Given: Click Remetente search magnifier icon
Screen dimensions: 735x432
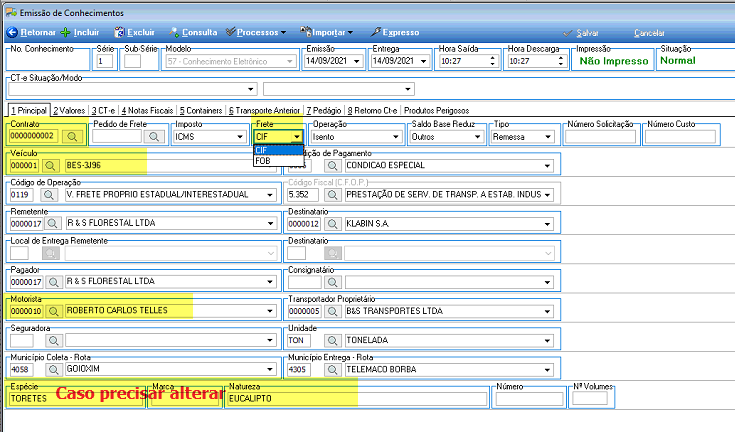Looking at the screenshot, I should [x=52, y=223].
